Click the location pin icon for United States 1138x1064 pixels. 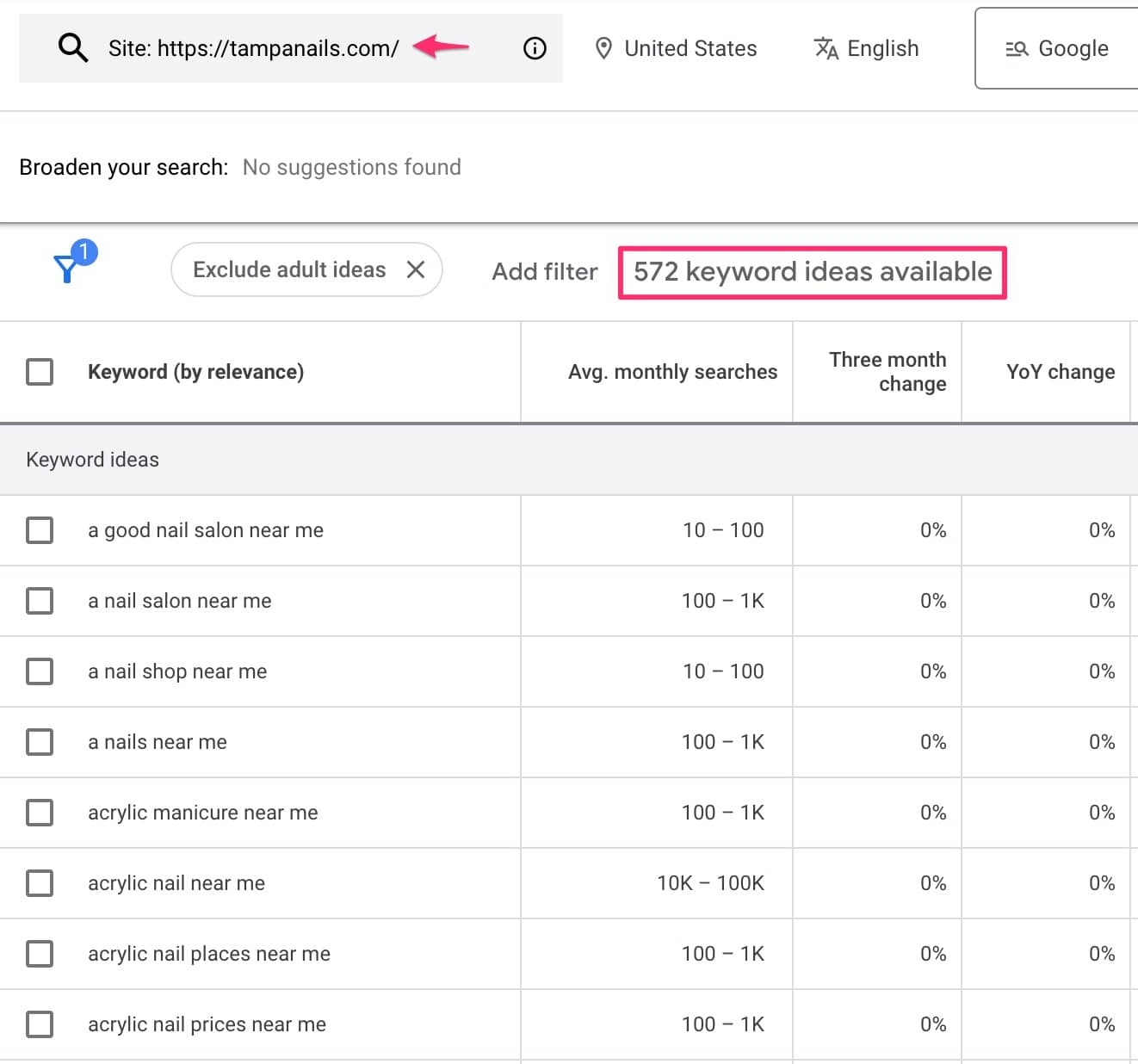coord(605,48)
